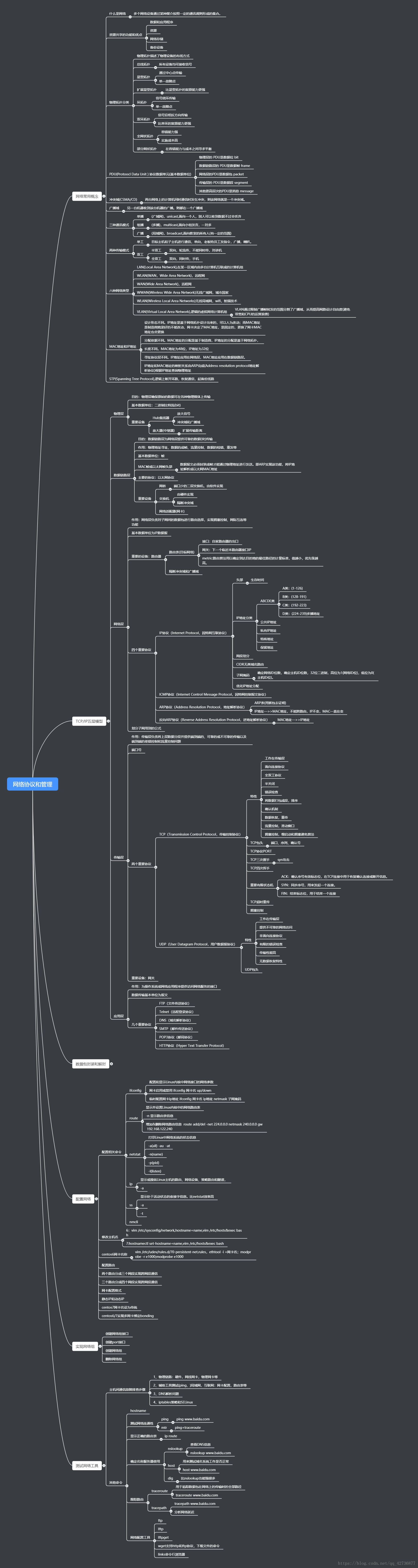Collapse 配置网络 using its circle toggle
418x1568 pixels.
click(x=97, y=1199)
